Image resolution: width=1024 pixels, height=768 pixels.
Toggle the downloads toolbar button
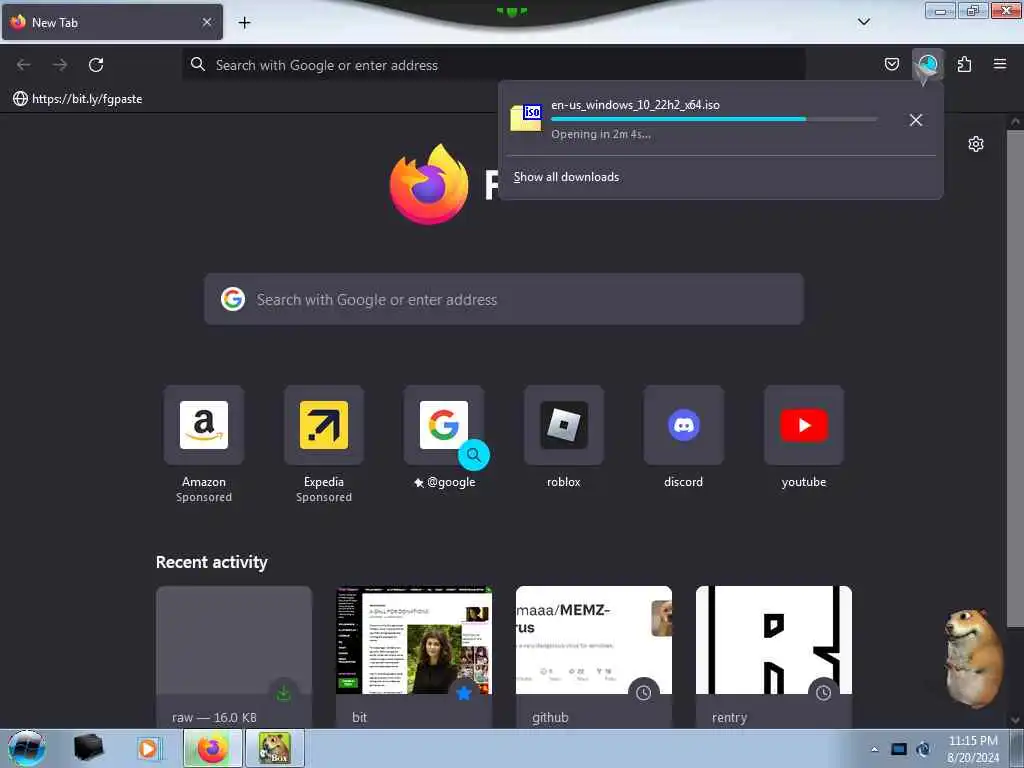pos(927,65)
